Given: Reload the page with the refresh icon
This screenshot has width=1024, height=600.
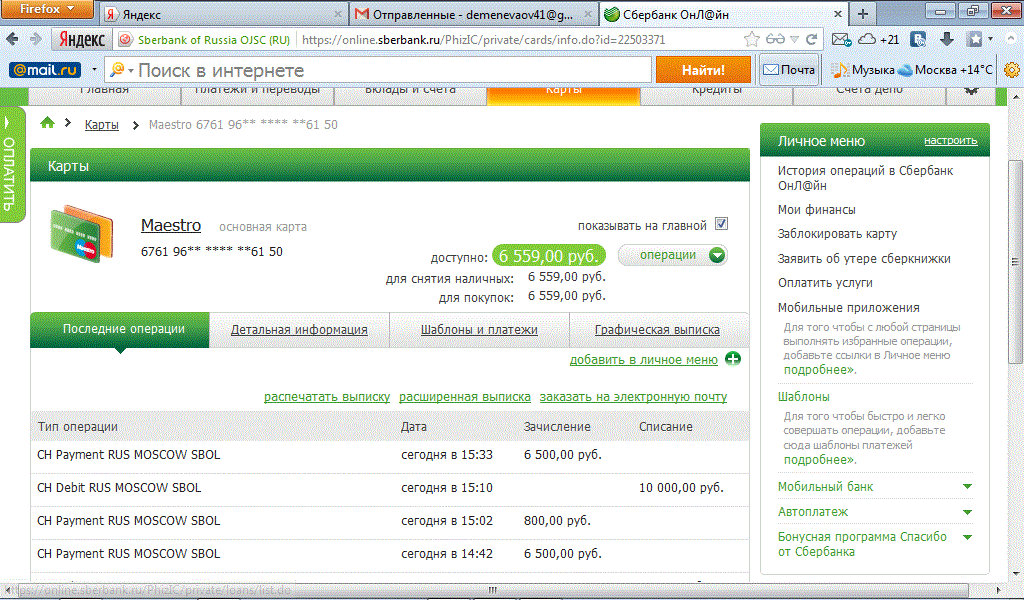Looking at the screenshot, I should 811,39.
